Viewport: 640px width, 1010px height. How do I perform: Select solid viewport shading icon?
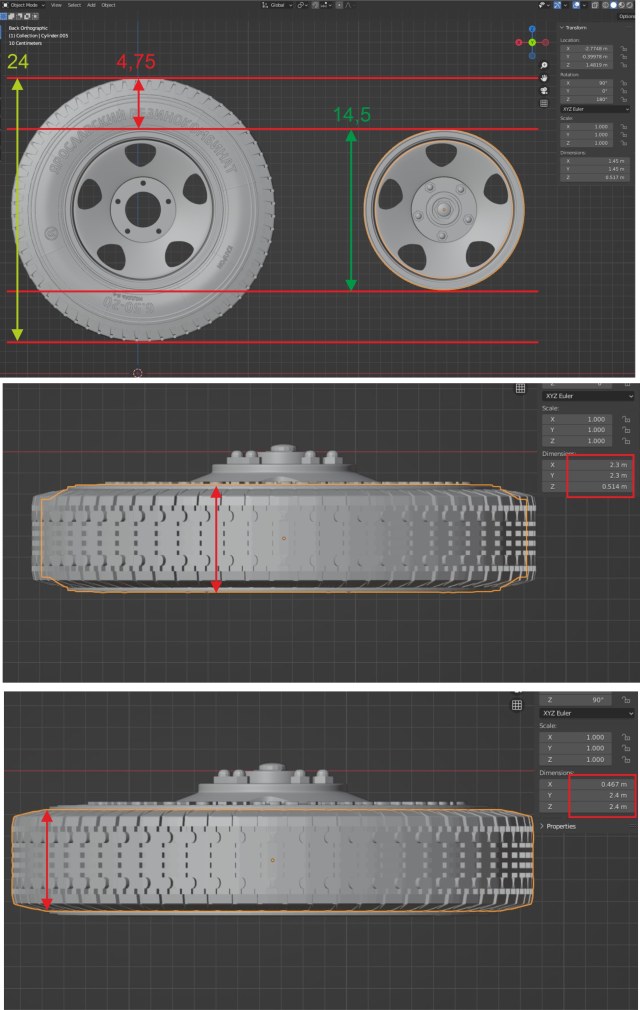[x=611, y=5]
